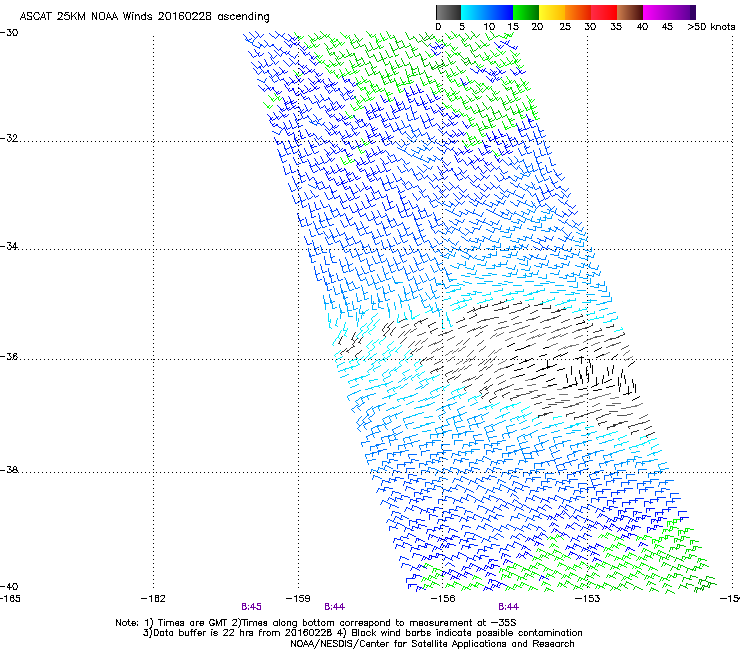Click the green 15-20 knots color bar segment
Image resolution: width=740 pixels, height=650 pixels.
[x=526, y=12]
